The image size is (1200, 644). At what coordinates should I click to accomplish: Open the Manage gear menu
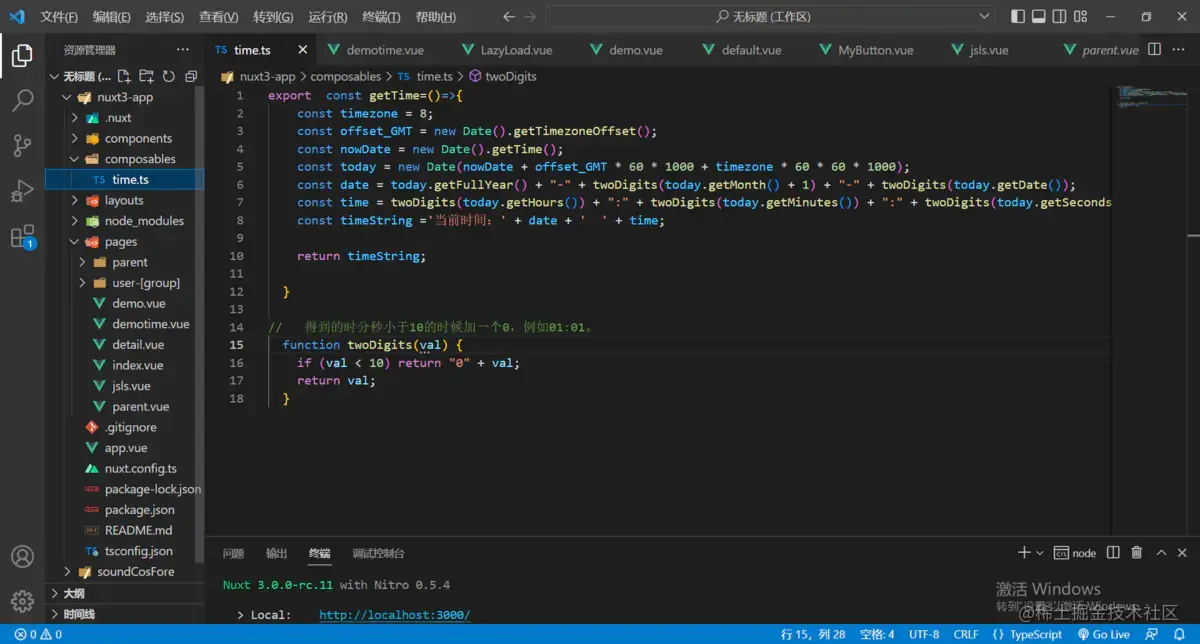click(22, 601)
